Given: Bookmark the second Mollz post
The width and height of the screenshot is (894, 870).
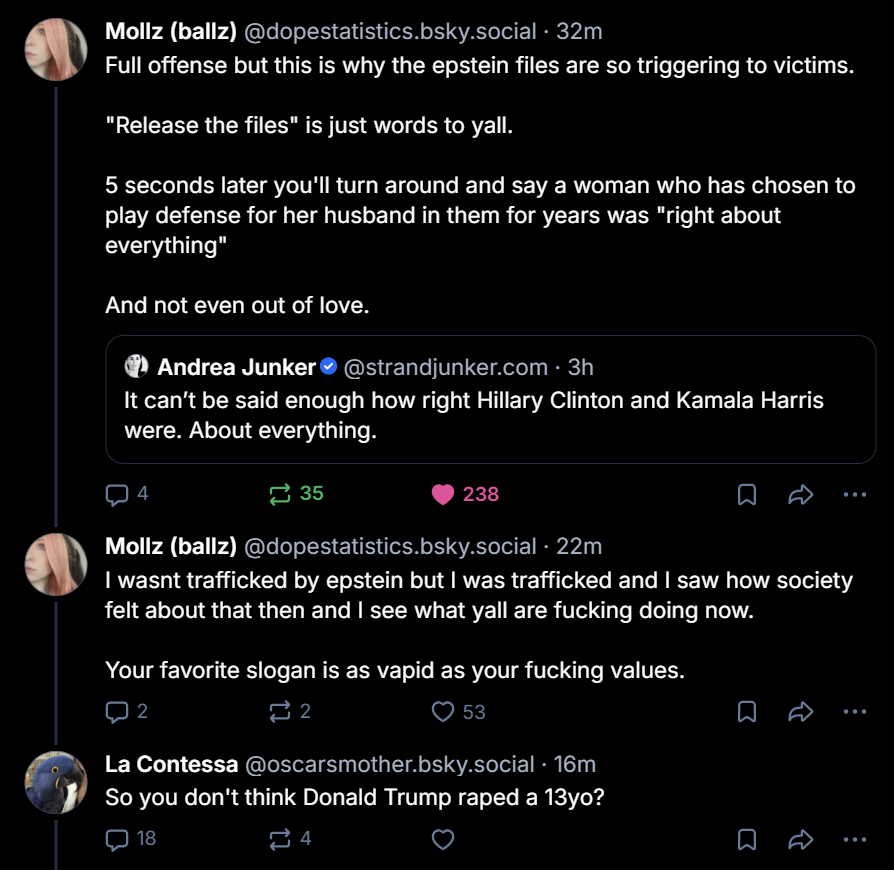Looking at the screenshot, I should click(x=746, y=711).
